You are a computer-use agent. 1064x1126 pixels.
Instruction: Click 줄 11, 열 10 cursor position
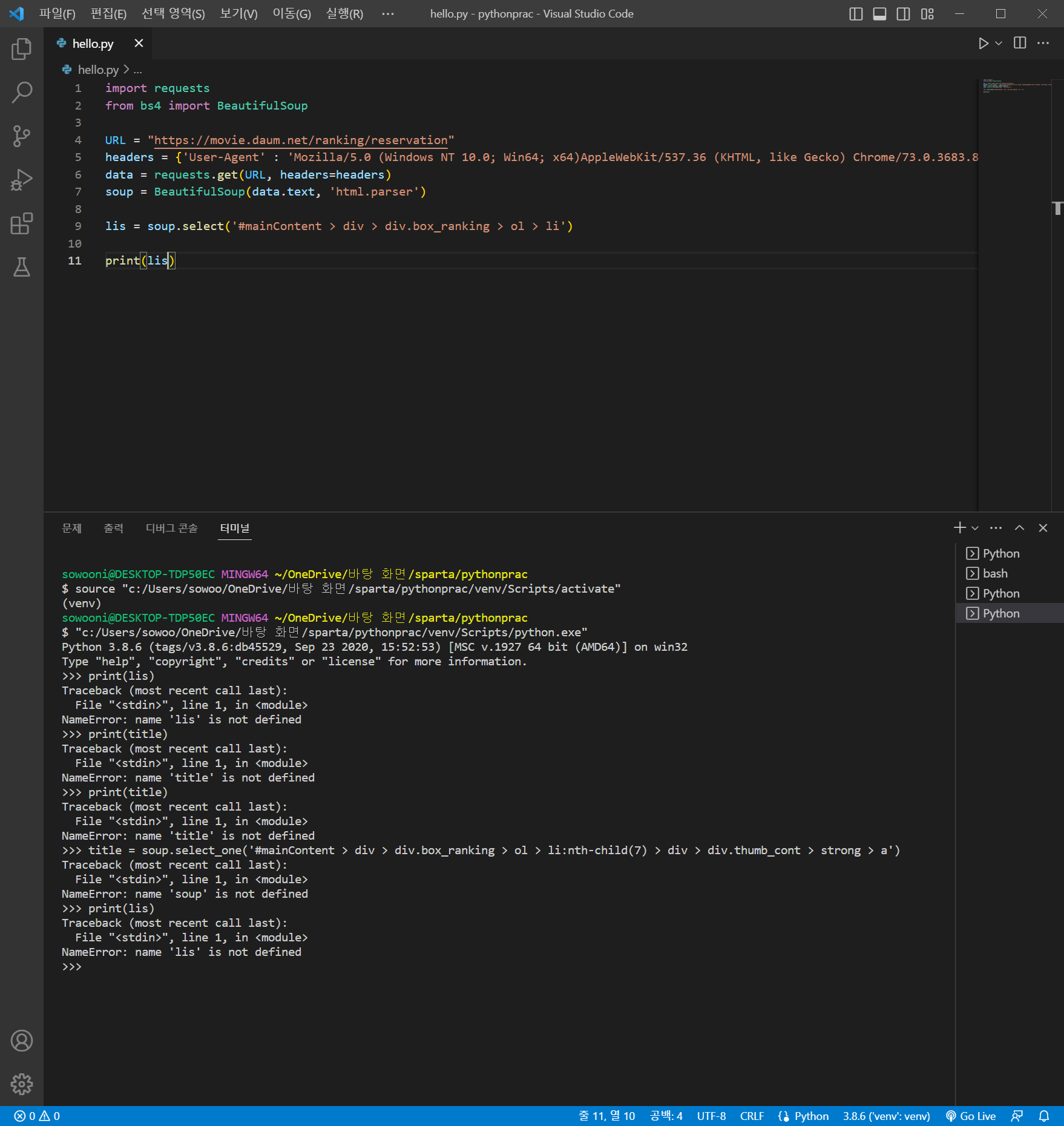(606, 1116)
